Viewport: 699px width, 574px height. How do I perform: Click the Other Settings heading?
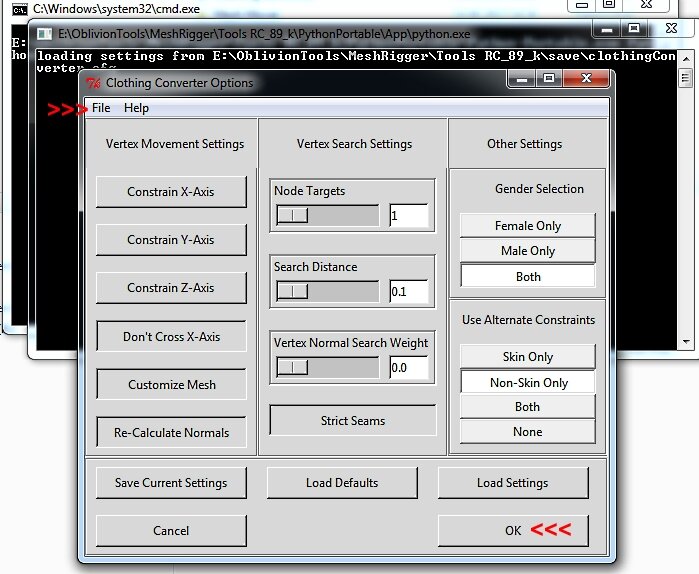[x=524, y=144]
